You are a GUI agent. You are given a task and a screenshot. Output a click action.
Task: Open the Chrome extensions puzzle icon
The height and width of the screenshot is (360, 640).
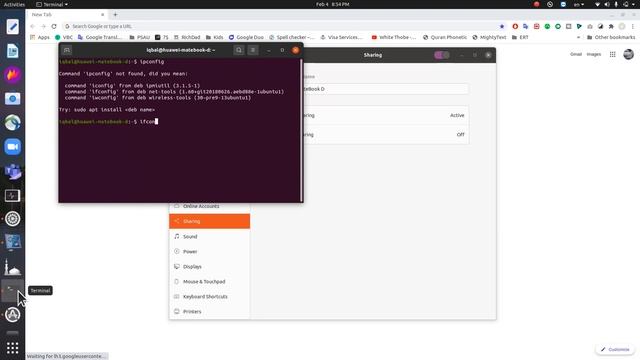point(611,26)
